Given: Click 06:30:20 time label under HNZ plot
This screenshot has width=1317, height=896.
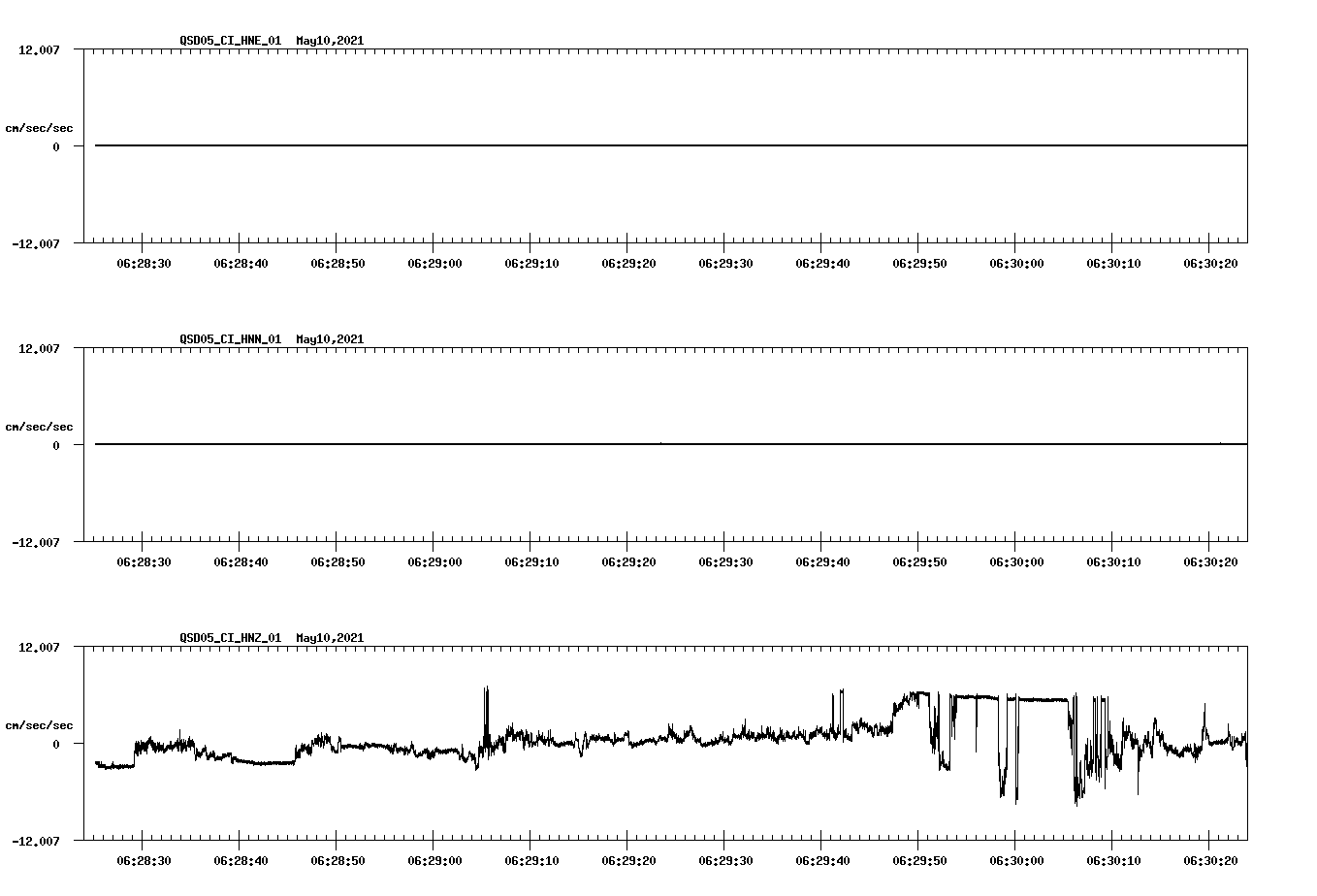Looking at the screenshot, I should point(1210,860).
